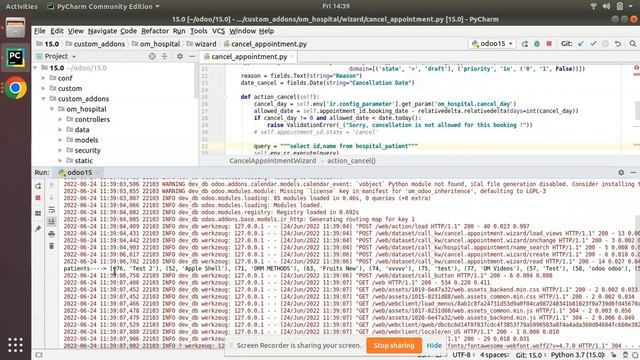Collapse the 15.0 root folder
Screen dimensions: 640x360
pos(36,68)
